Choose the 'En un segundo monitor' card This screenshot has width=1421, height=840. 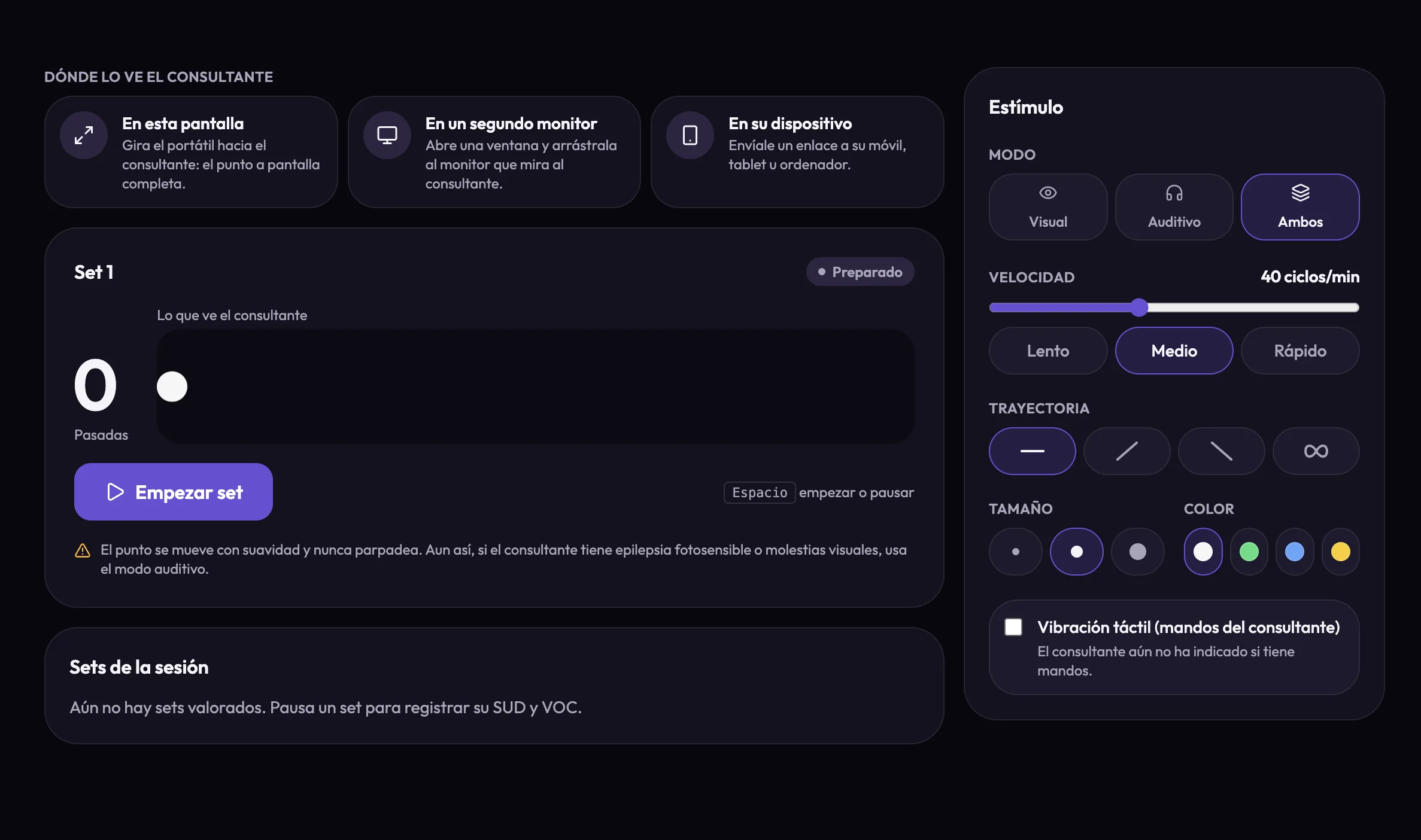494,152
